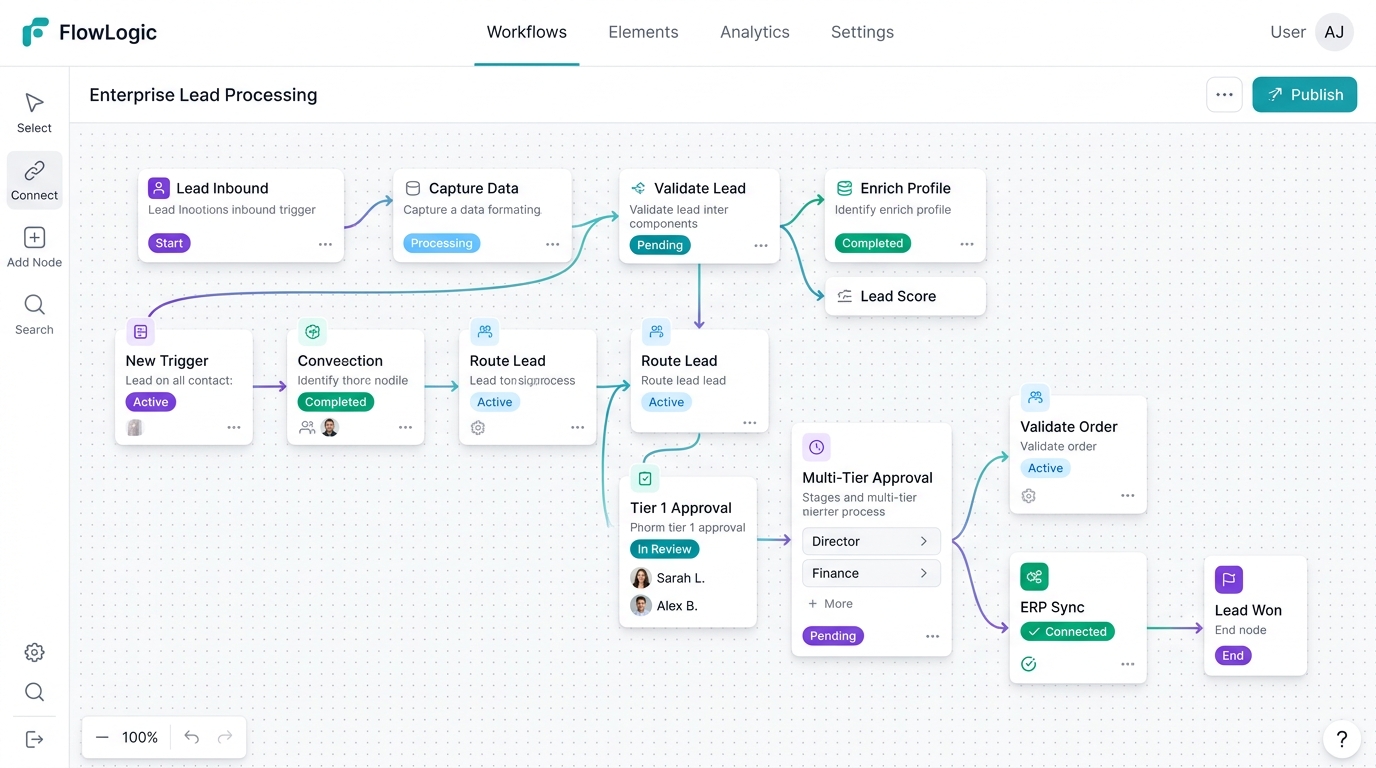
Task: Click the clock icon on Multi-Tier Approval
Action: point(816,447)
